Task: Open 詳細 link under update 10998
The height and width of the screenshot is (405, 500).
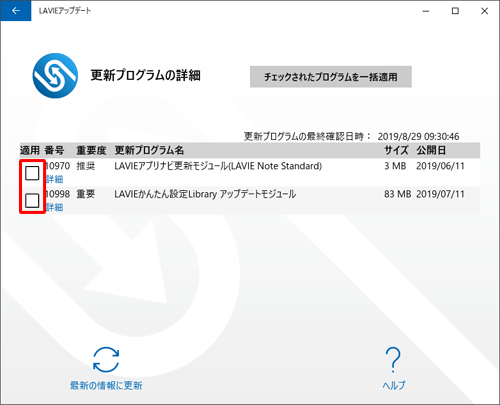Action: [55, 207]
